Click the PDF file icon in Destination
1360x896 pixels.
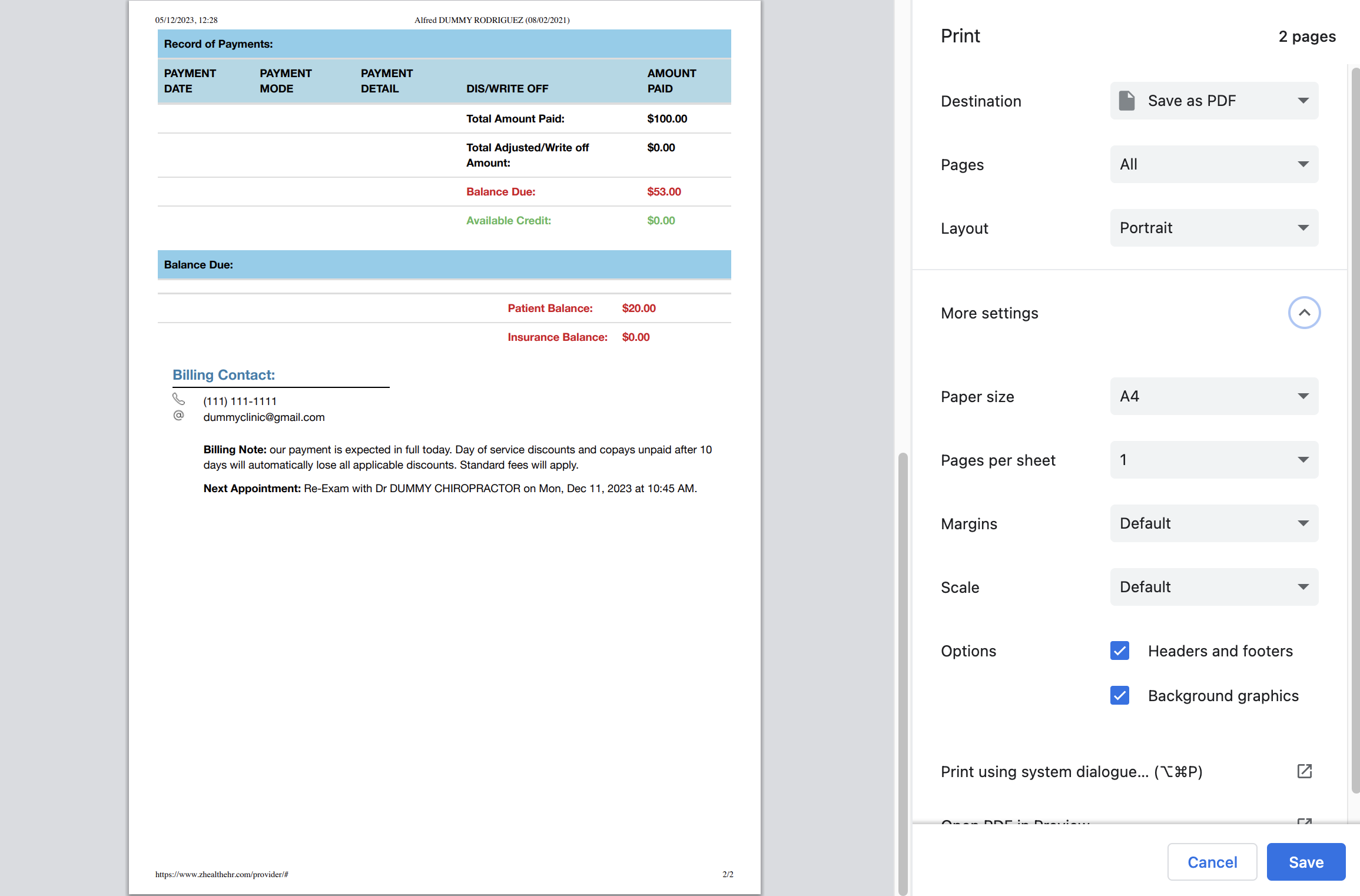click(x=1127, y=101)
